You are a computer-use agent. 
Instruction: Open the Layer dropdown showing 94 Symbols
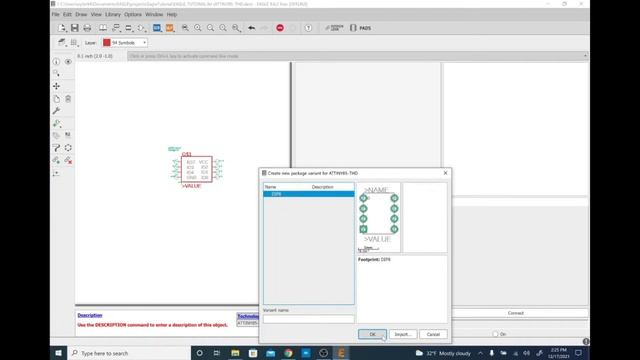[x=125, y=42]
